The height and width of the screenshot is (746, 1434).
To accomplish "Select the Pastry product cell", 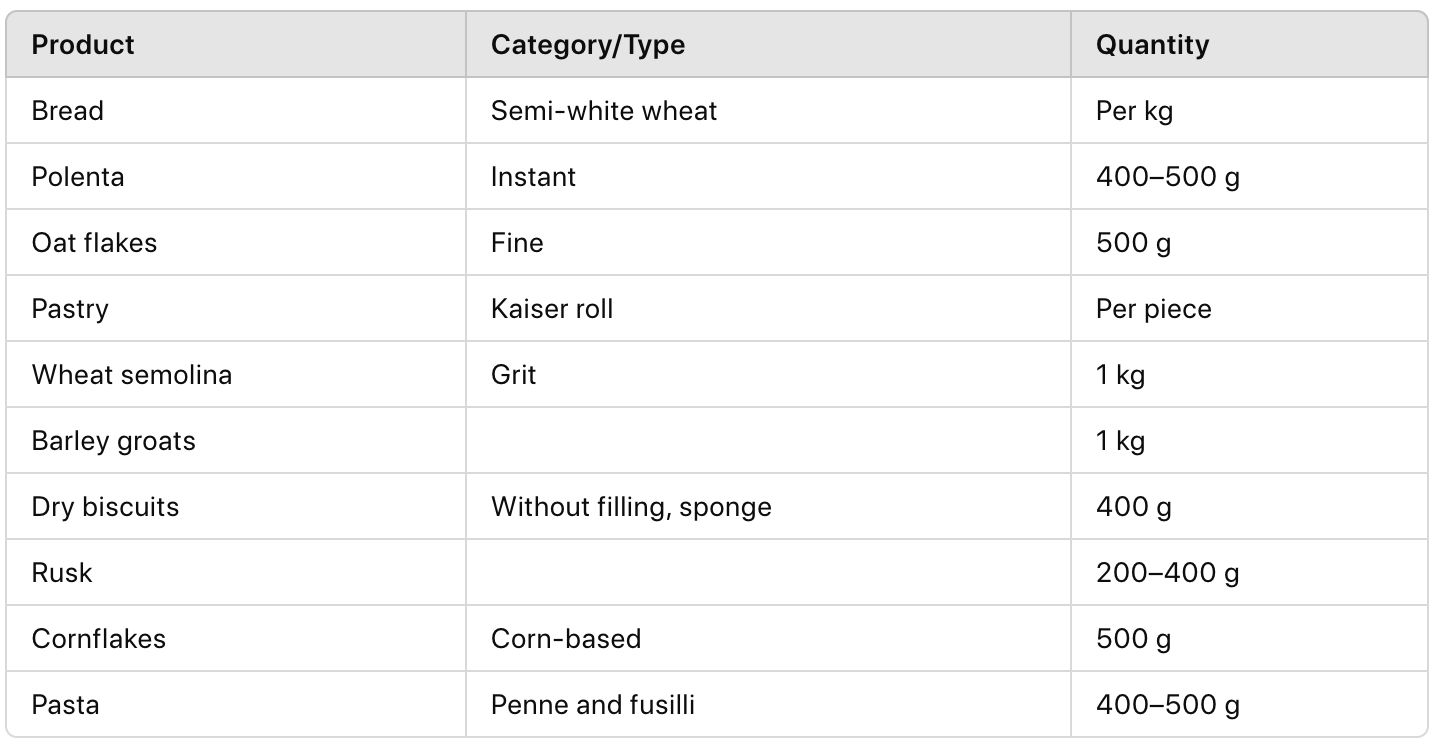I will coord(70,309).
